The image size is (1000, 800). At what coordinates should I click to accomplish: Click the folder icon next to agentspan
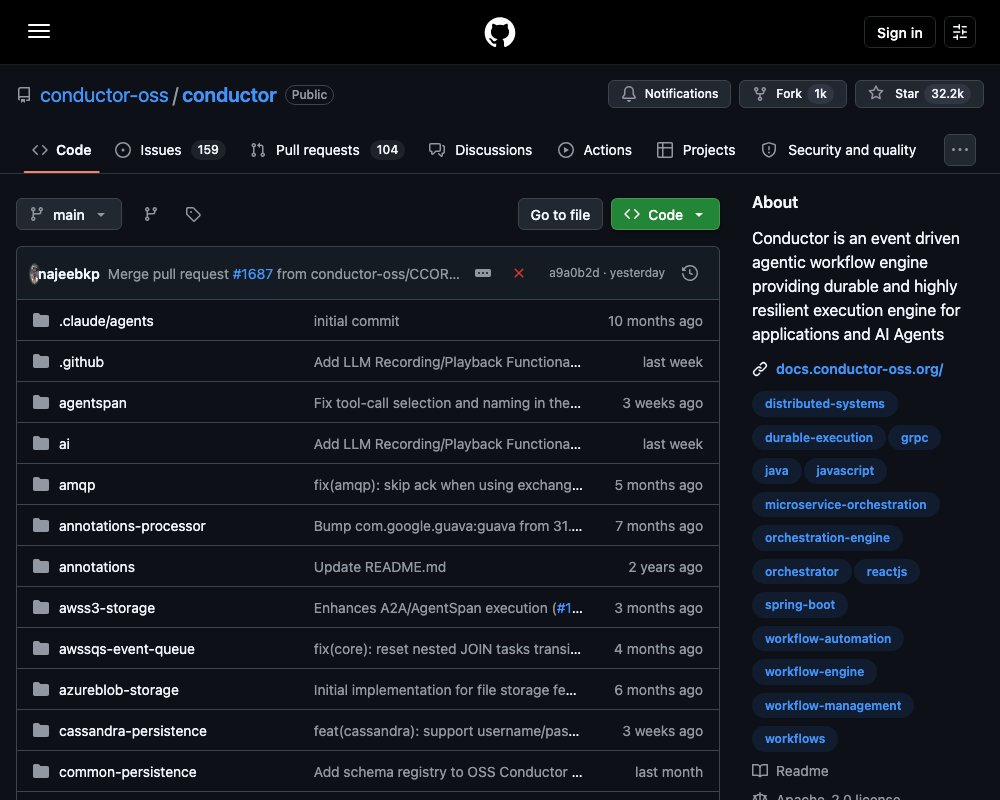coord(41,403)
